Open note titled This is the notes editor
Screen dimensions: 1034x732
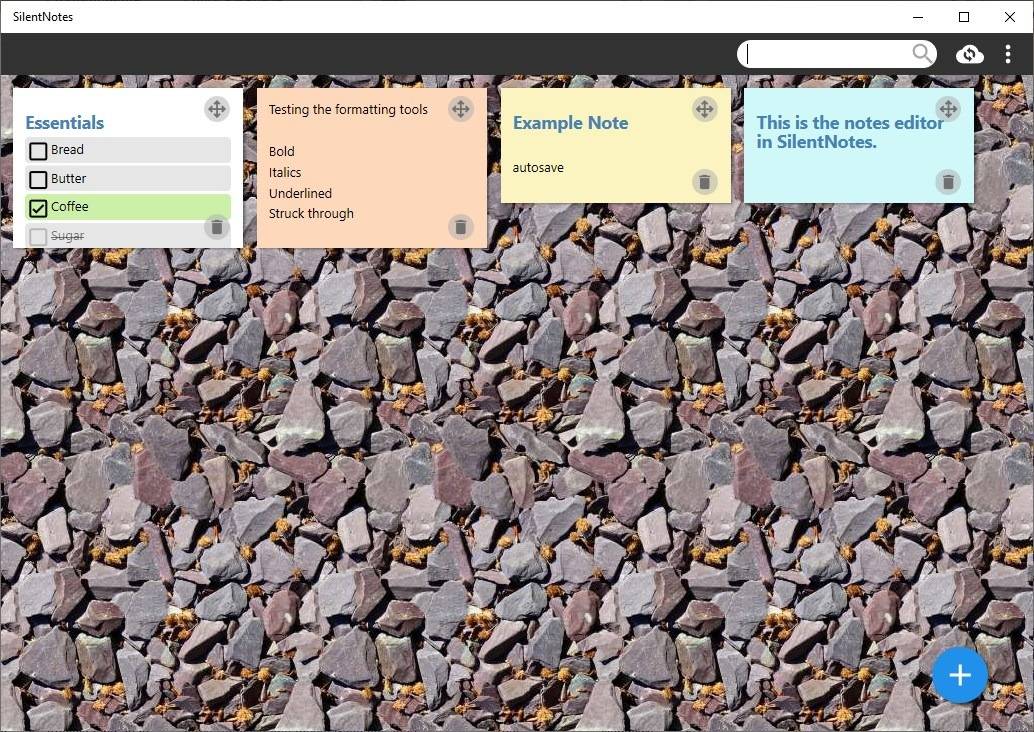click(849, 132)
